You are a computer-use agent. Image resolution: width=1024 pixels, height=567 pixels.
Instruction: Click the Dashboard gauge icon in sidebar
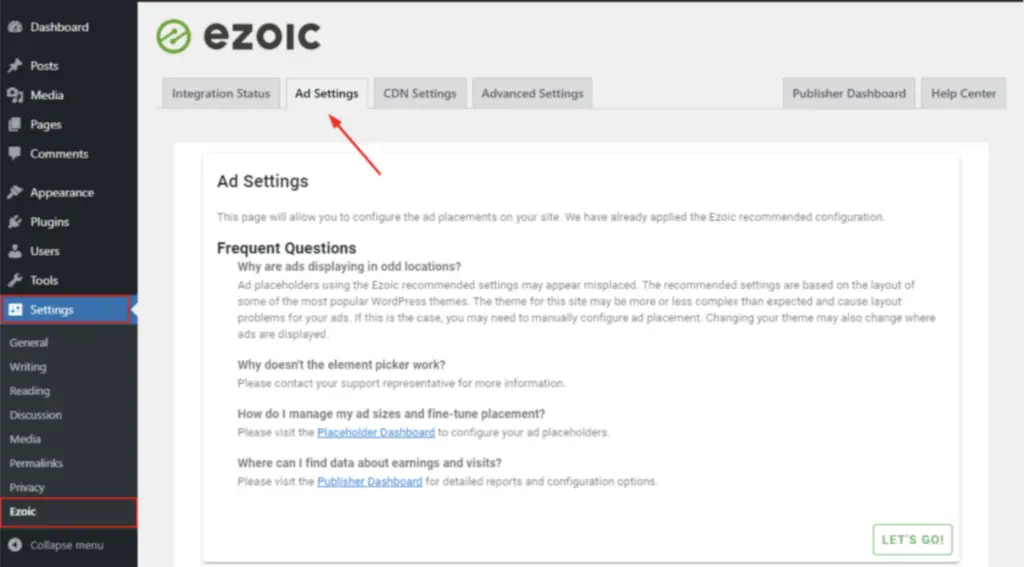click(15, 27)
